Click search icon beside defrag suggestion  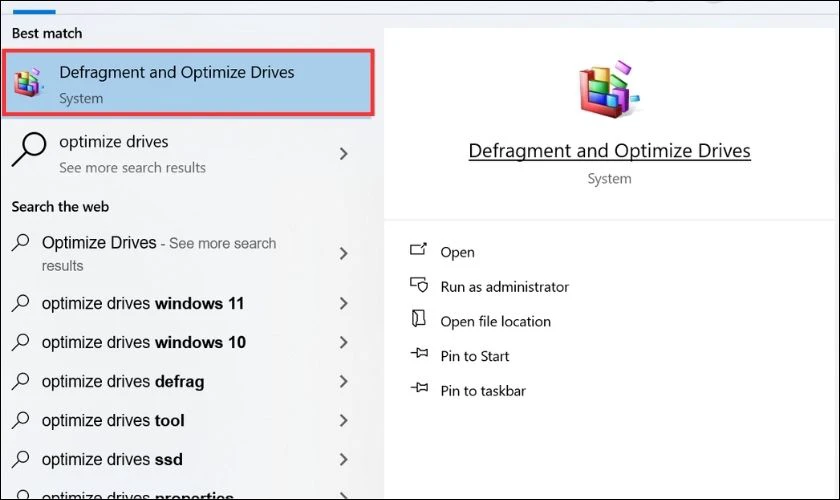pos(21,381)
